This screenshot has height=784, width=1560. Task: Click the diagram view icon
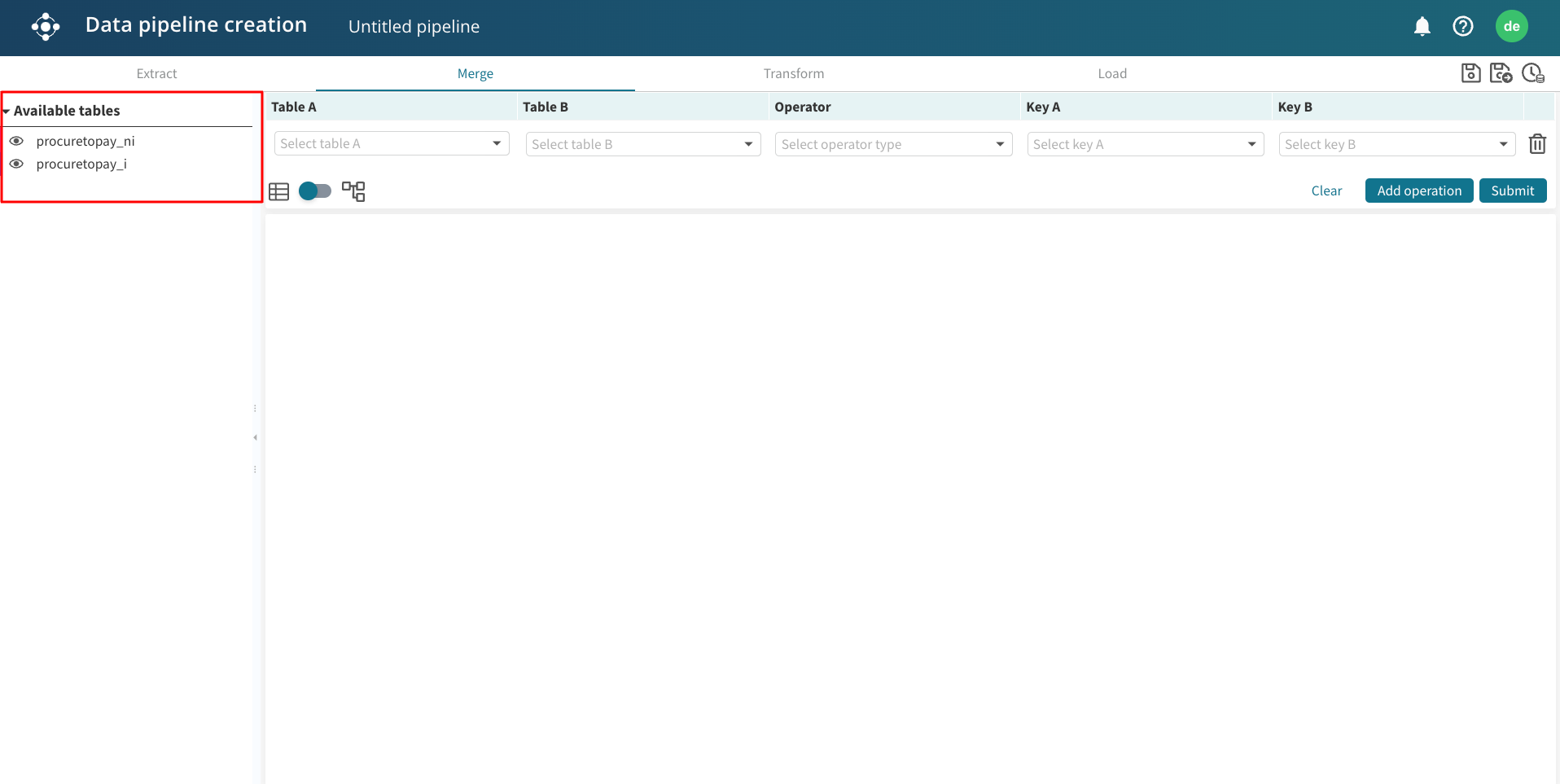tap(353, 191)
